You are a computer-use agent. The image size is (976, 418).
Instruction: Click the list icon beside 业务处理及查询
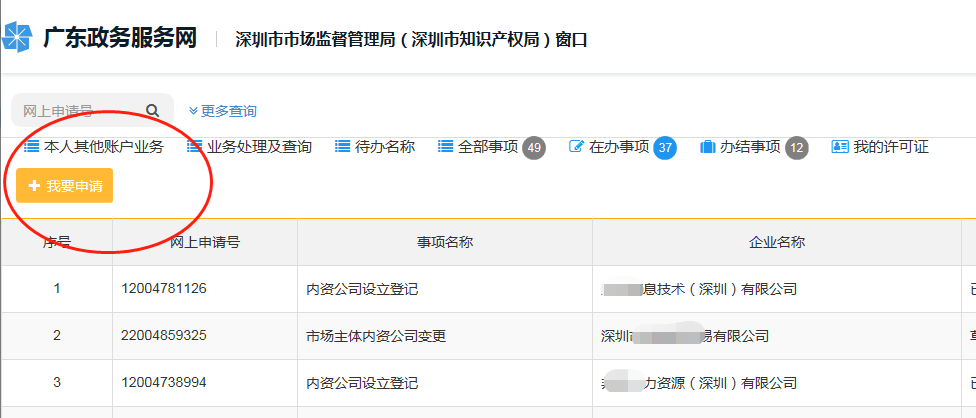194,147
